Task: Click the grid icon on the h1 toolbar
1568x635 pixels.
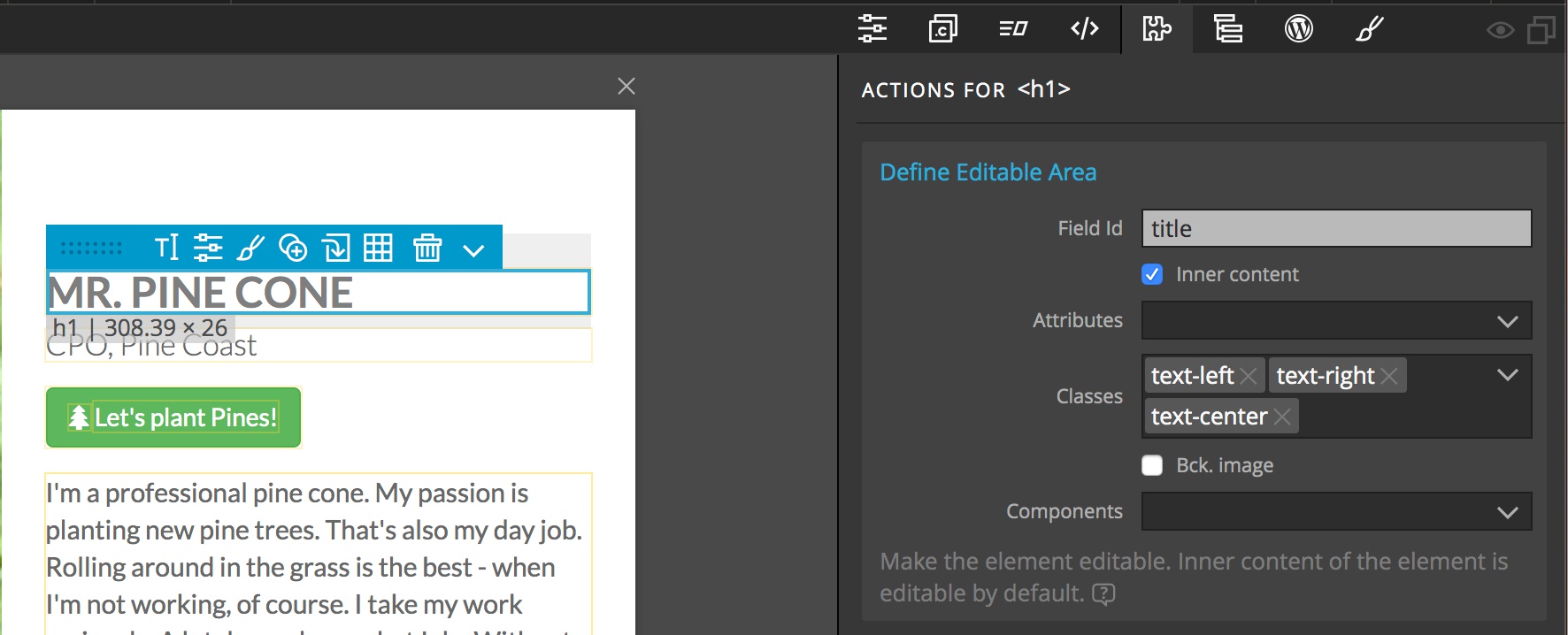Action: (x=378, y=248)
